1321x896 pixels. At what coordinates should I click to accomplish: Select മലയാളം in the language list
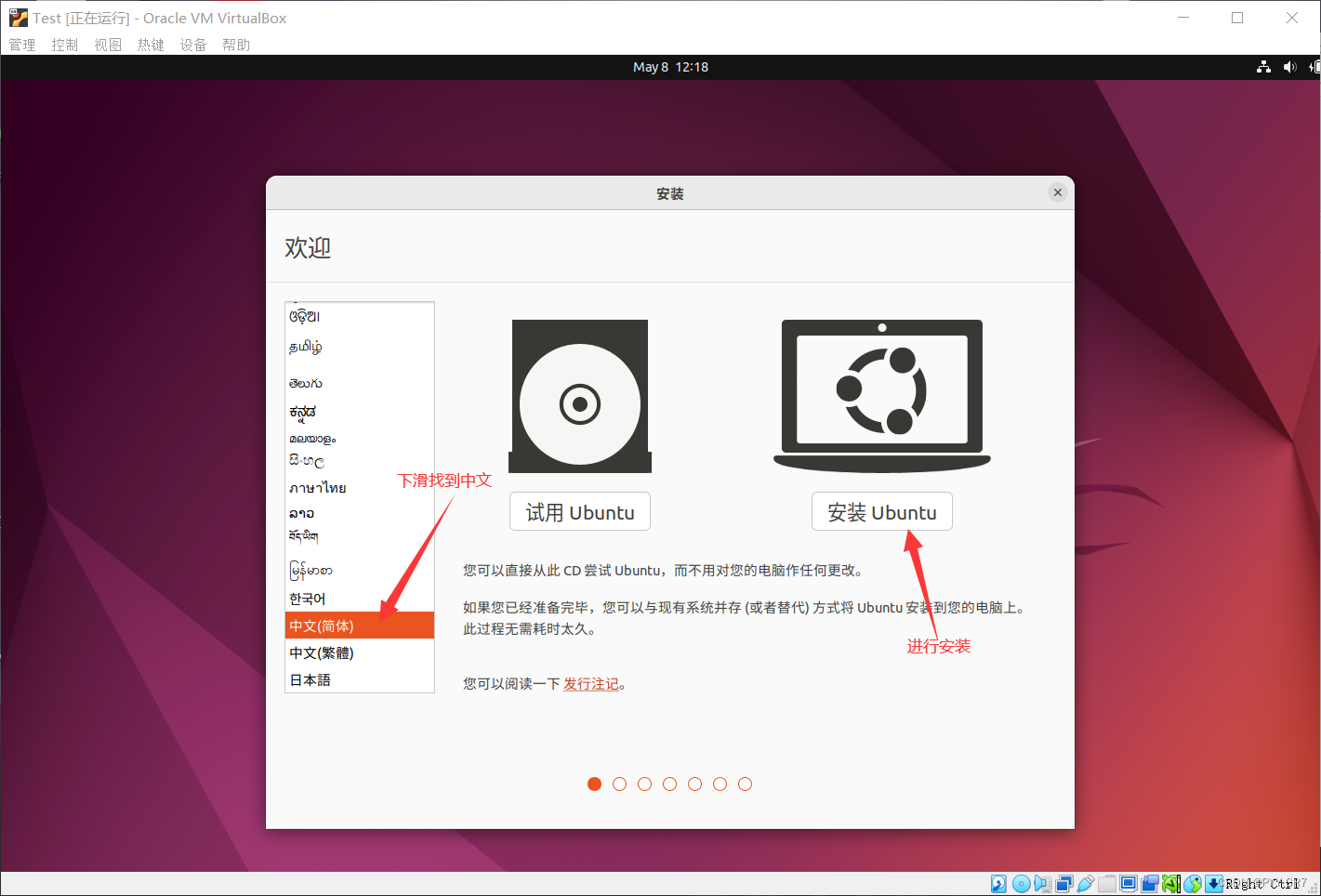[360, 438]
